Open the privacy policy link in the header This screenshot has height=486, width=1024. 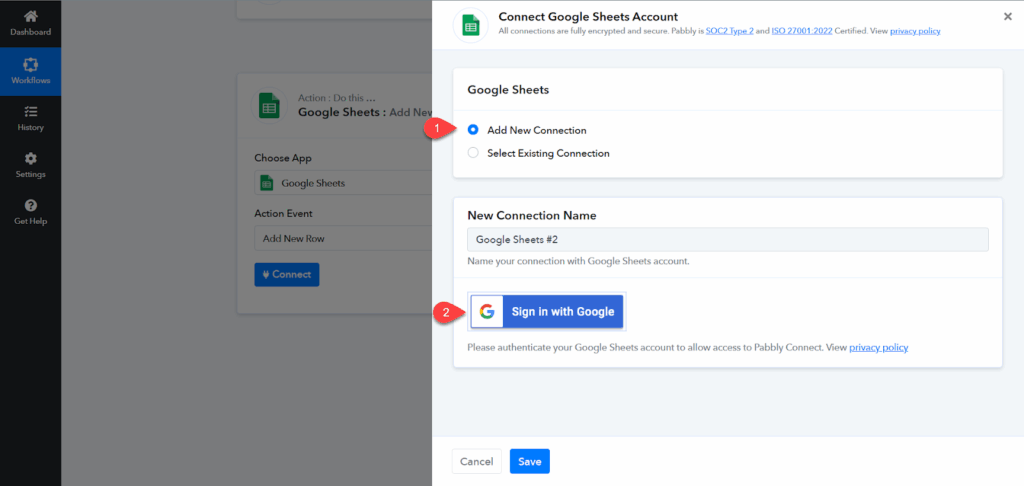915,31
